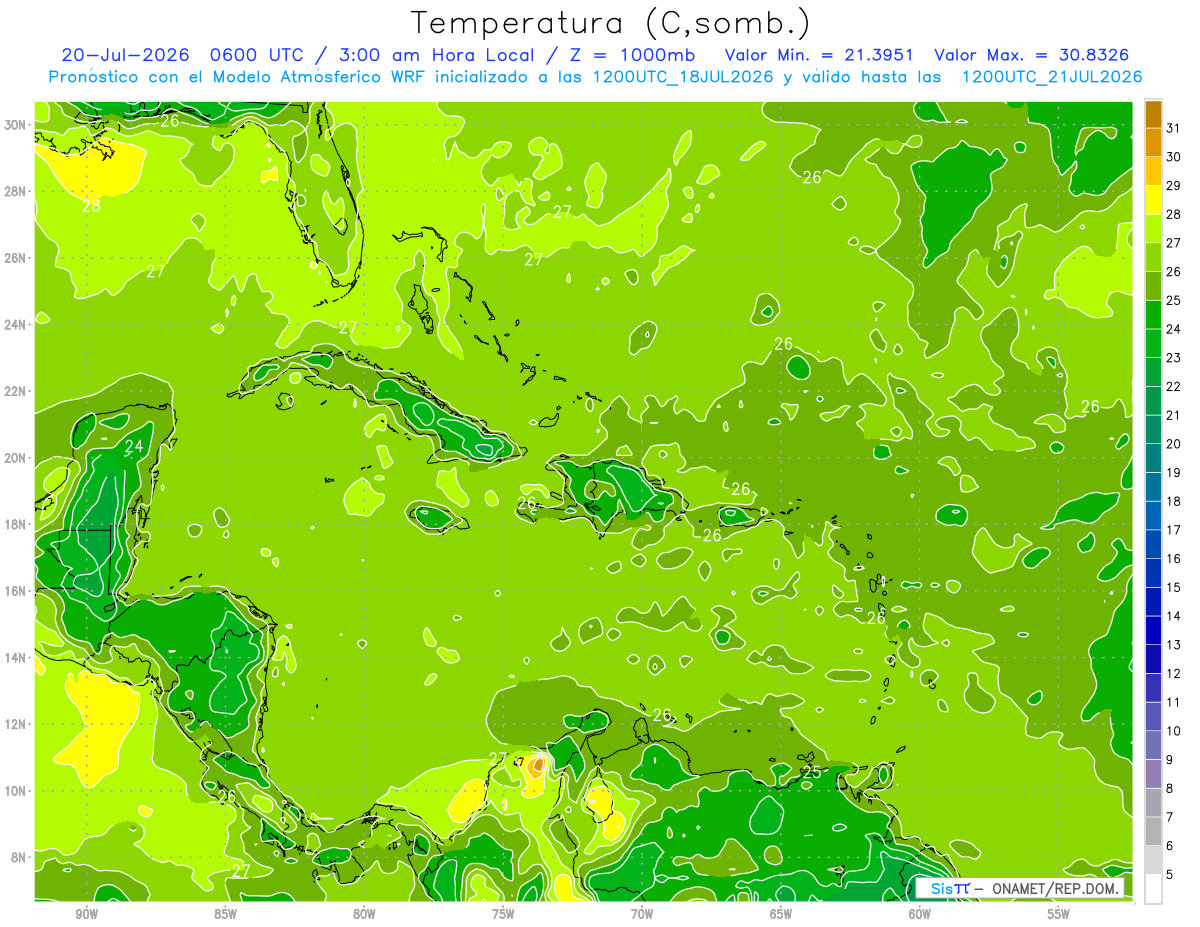
Task: Click the 70W longitude label
Action: point(642,914)
